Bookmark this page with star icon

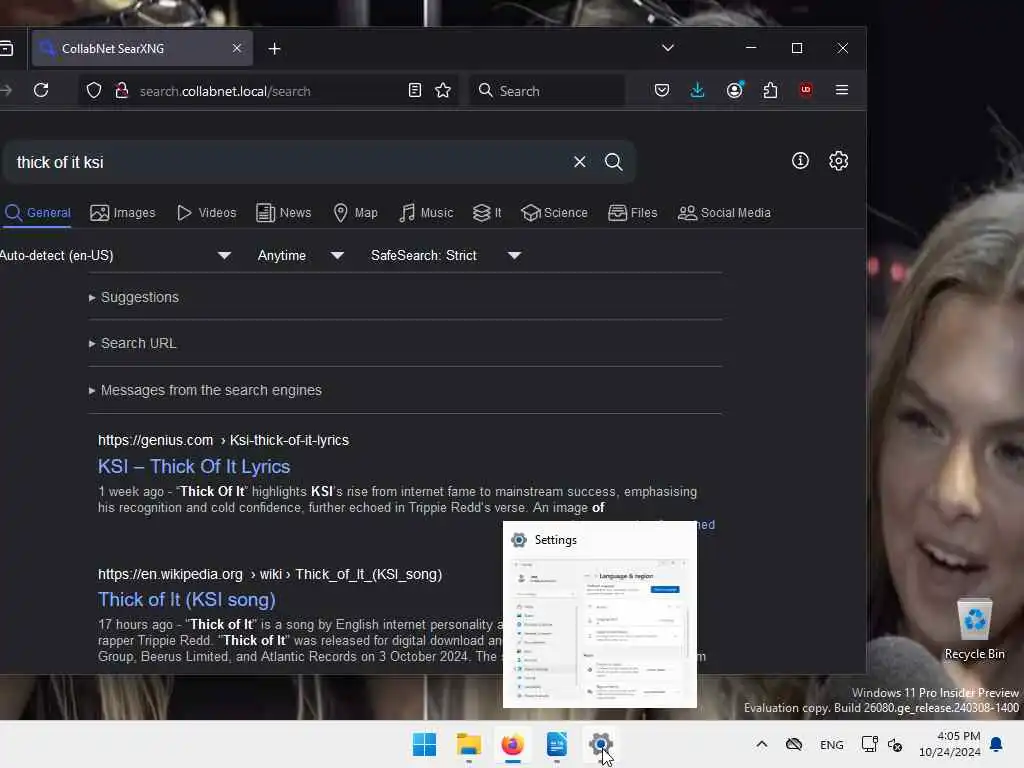(443, 90)
